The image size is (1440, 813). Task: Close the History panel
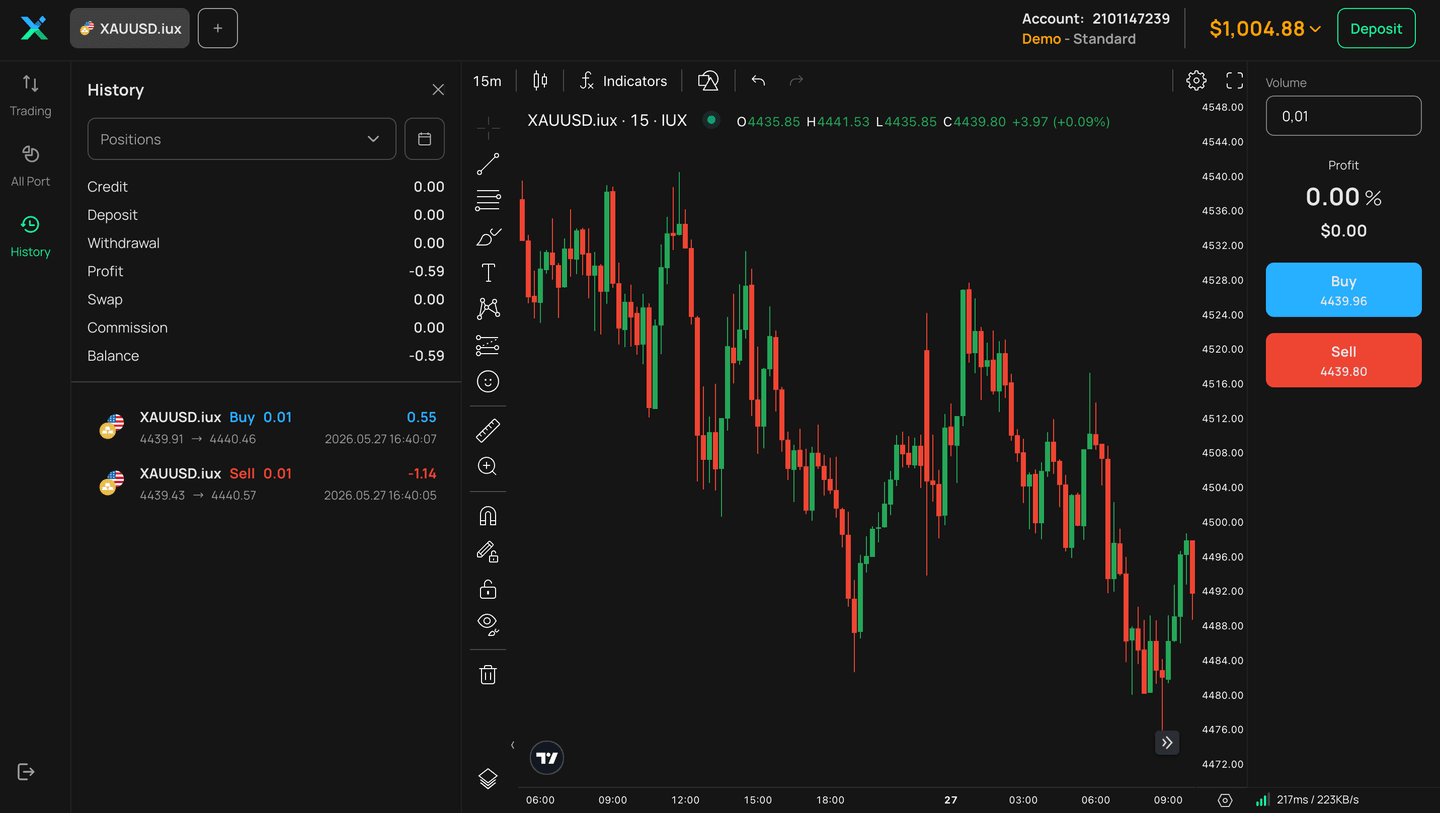(x=438, y=90)
